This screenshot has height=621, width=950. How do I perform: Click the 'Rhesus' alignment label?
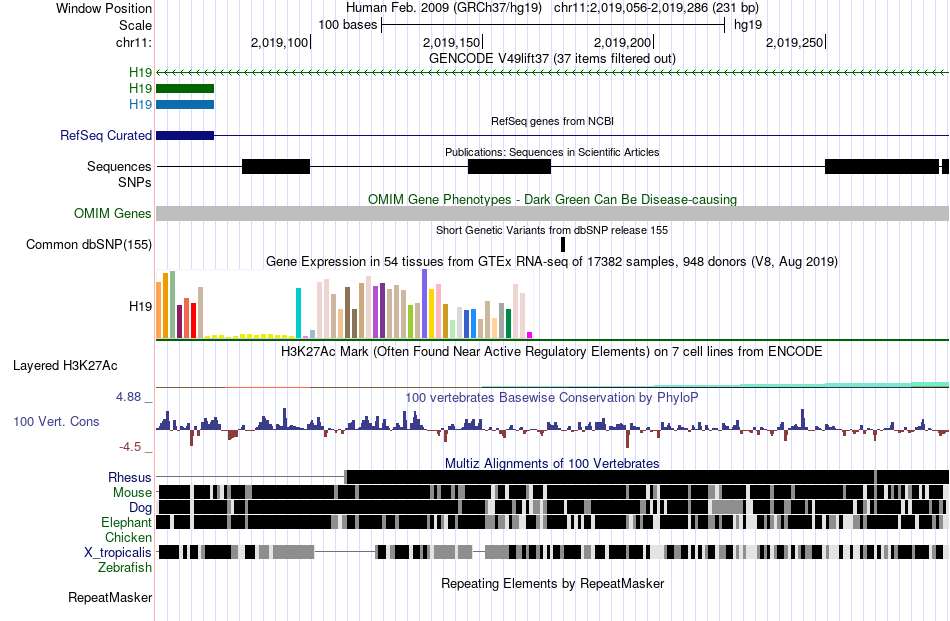[129, 477]
